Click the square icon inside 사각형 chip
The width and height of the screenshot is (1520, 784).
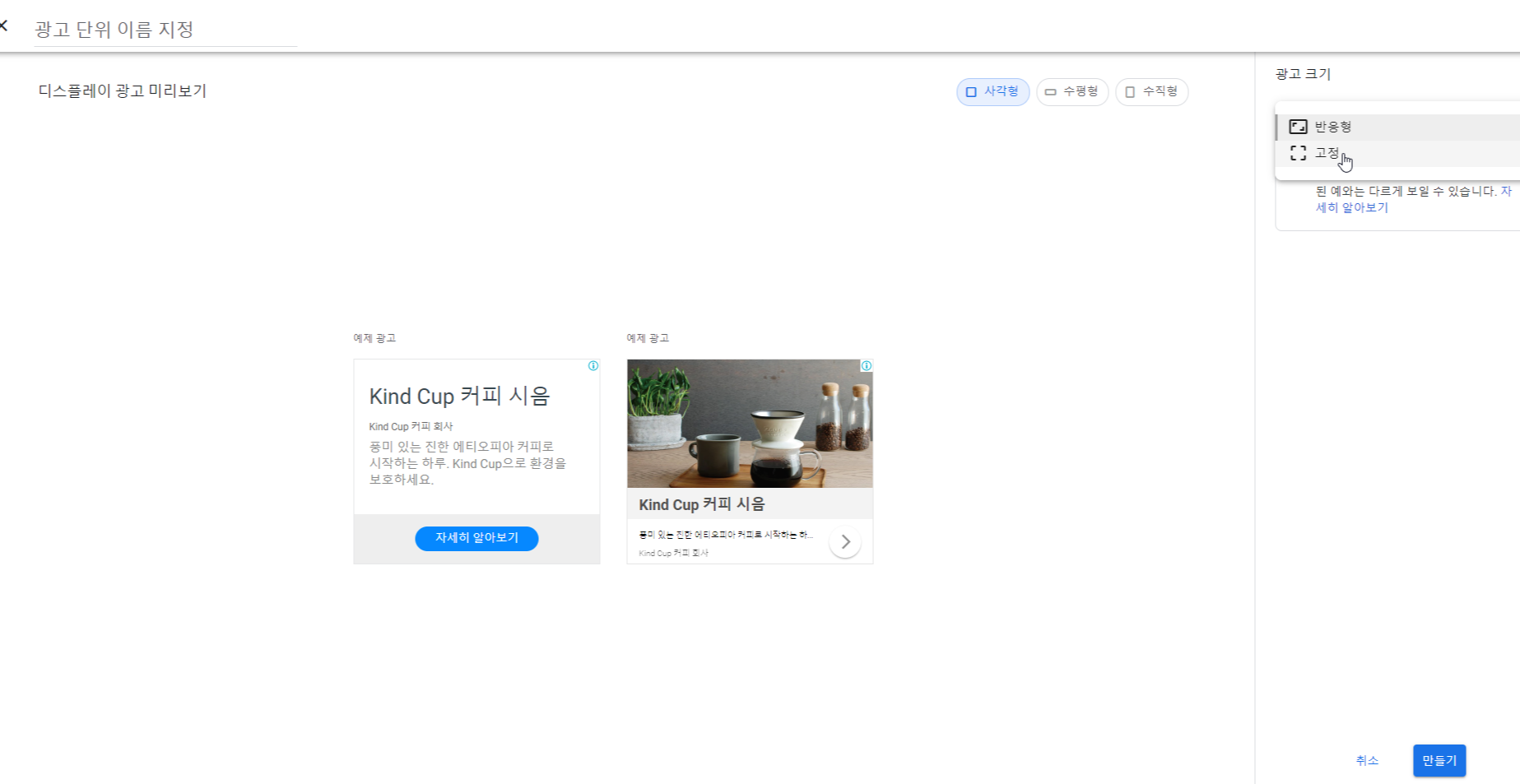click(971, 92)
